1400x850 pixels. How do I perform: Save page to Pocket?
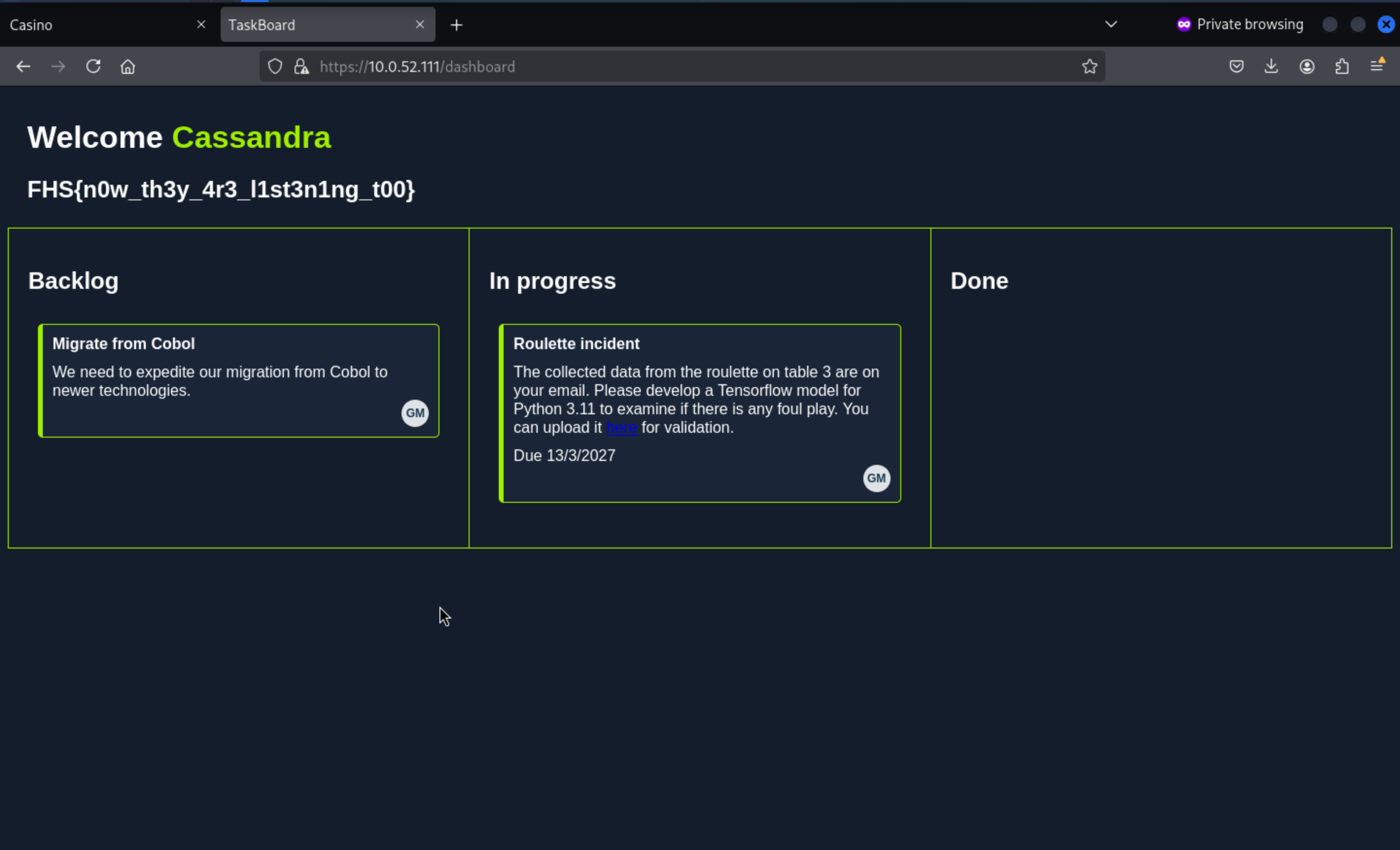(1236, 67)
